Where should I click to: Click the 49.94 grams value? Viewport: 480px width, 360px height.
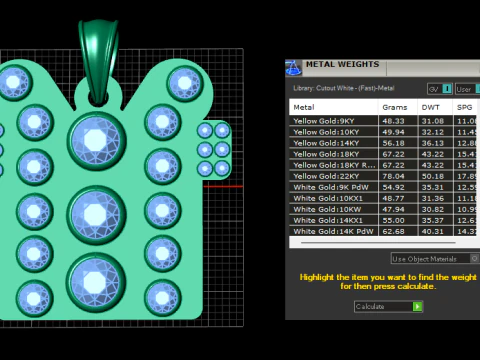pos(393,132)
